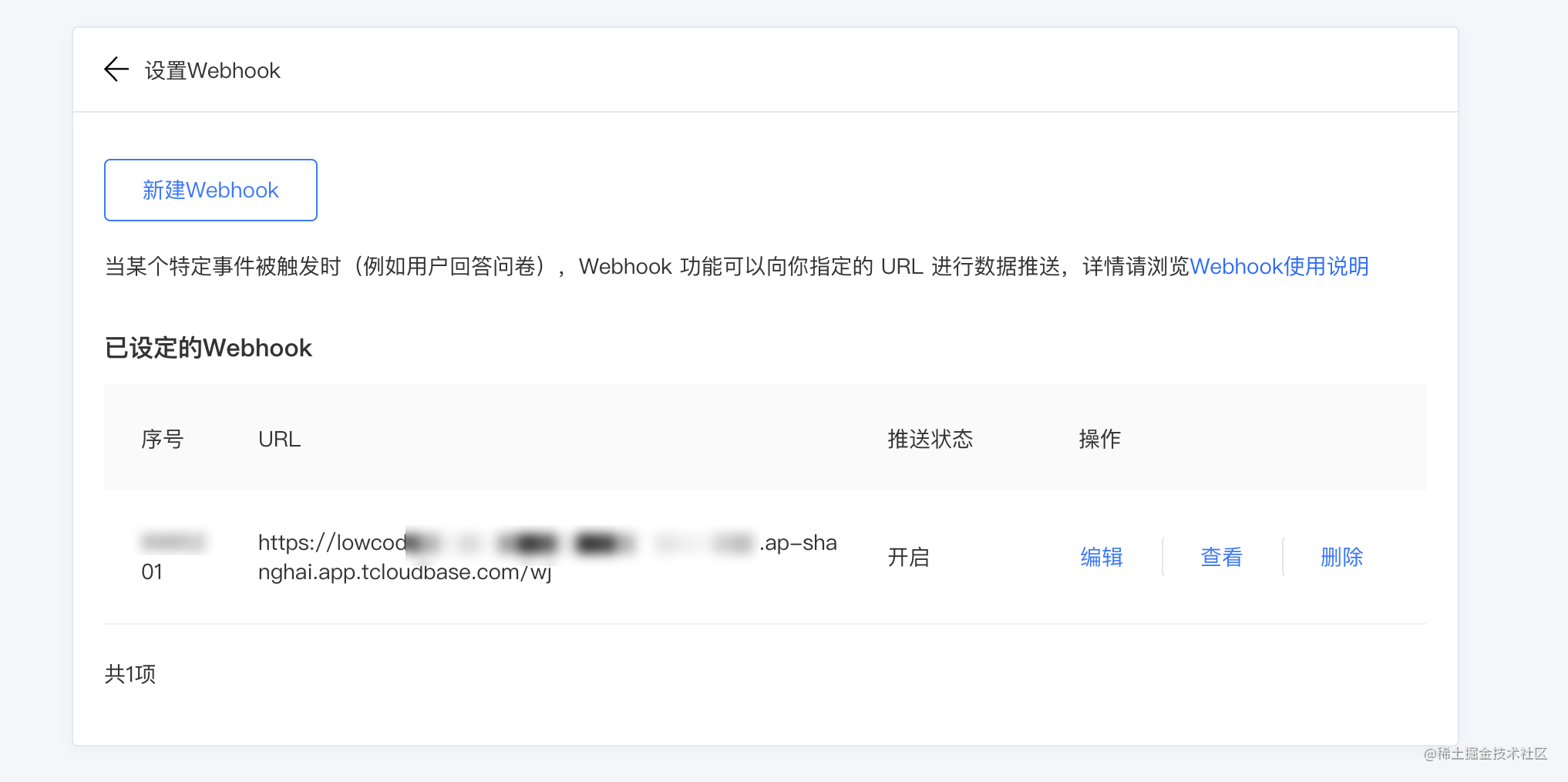Click the 开启 status cell

point(908,557)
